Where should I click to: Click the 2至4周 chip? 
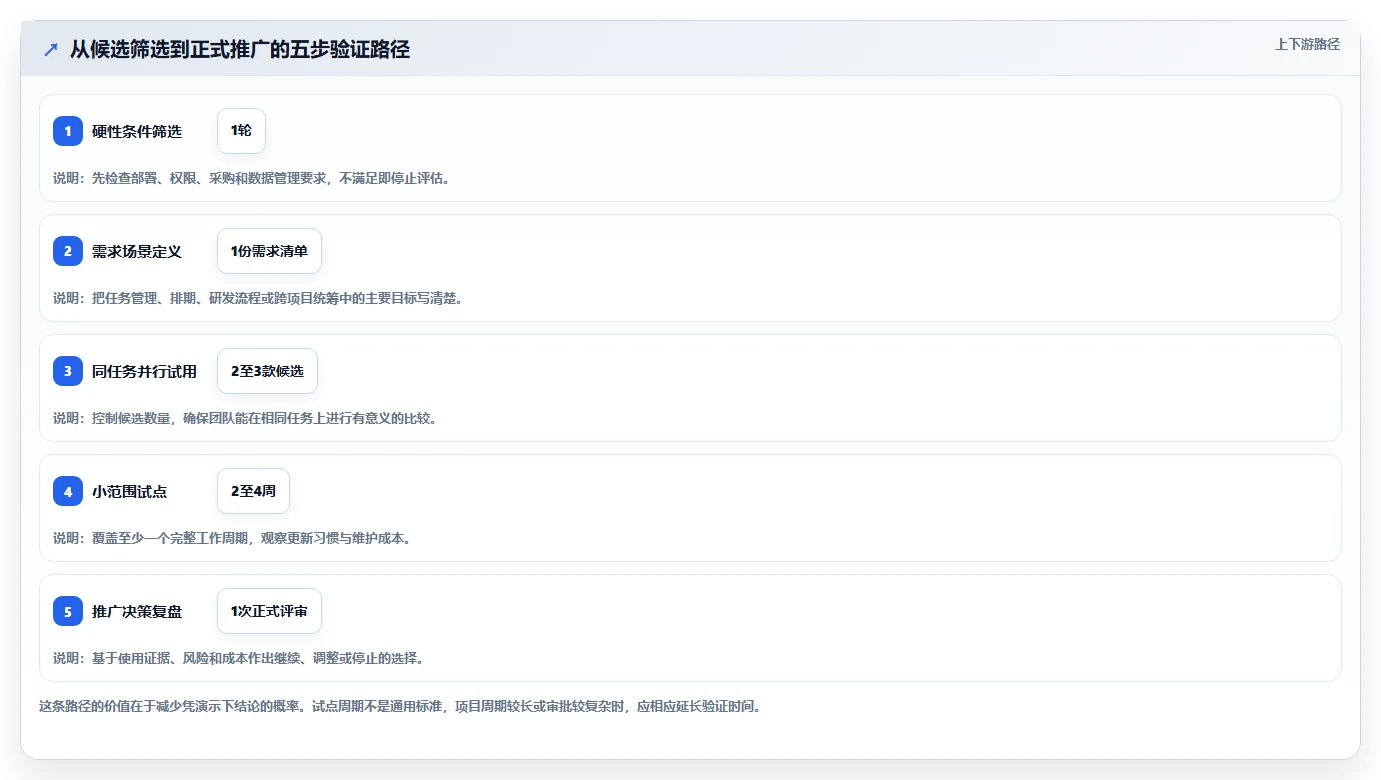(253, 491)
